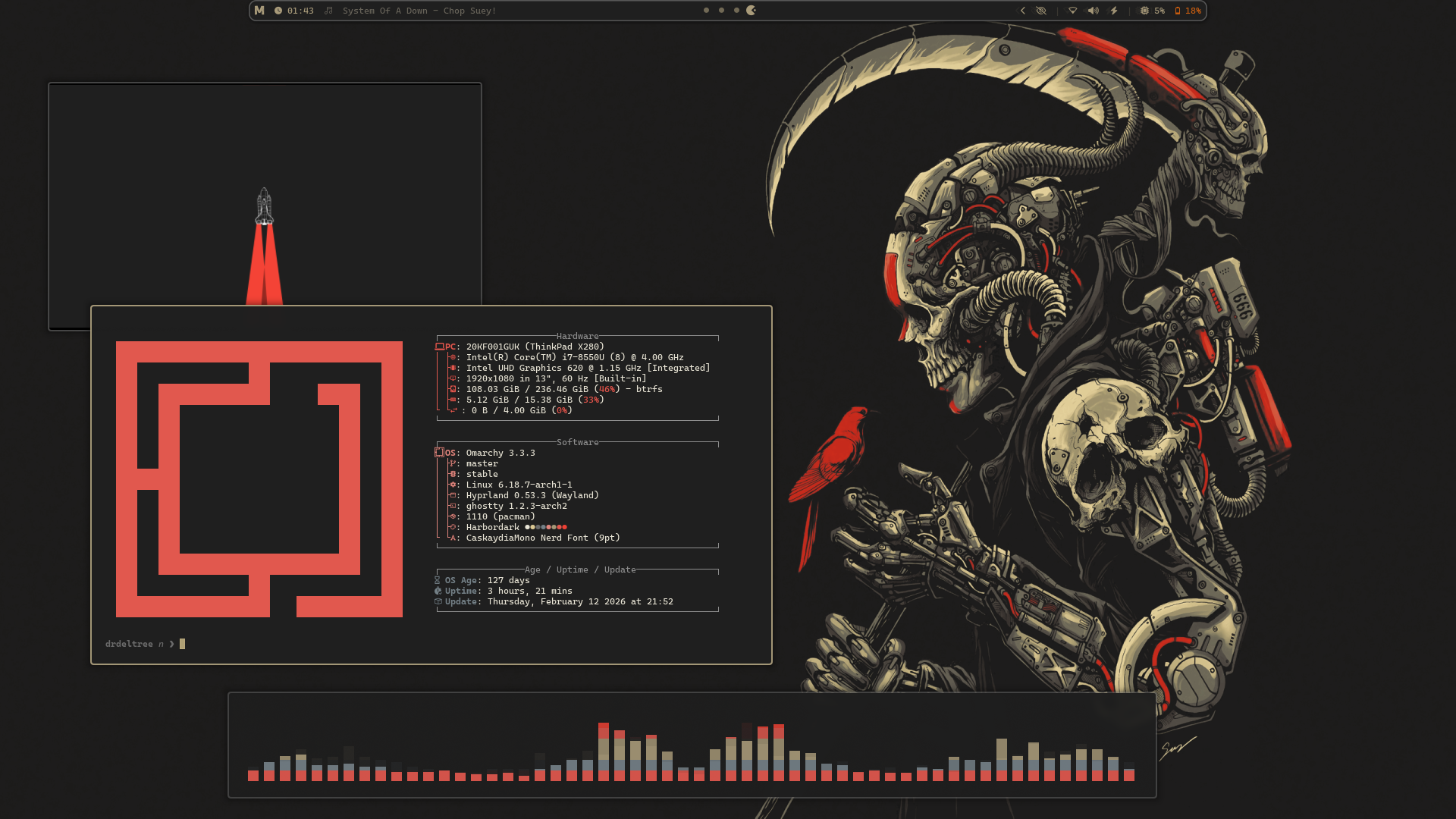
Task: Click the audio visualizer bars window
Action: (x=691, y=744)
